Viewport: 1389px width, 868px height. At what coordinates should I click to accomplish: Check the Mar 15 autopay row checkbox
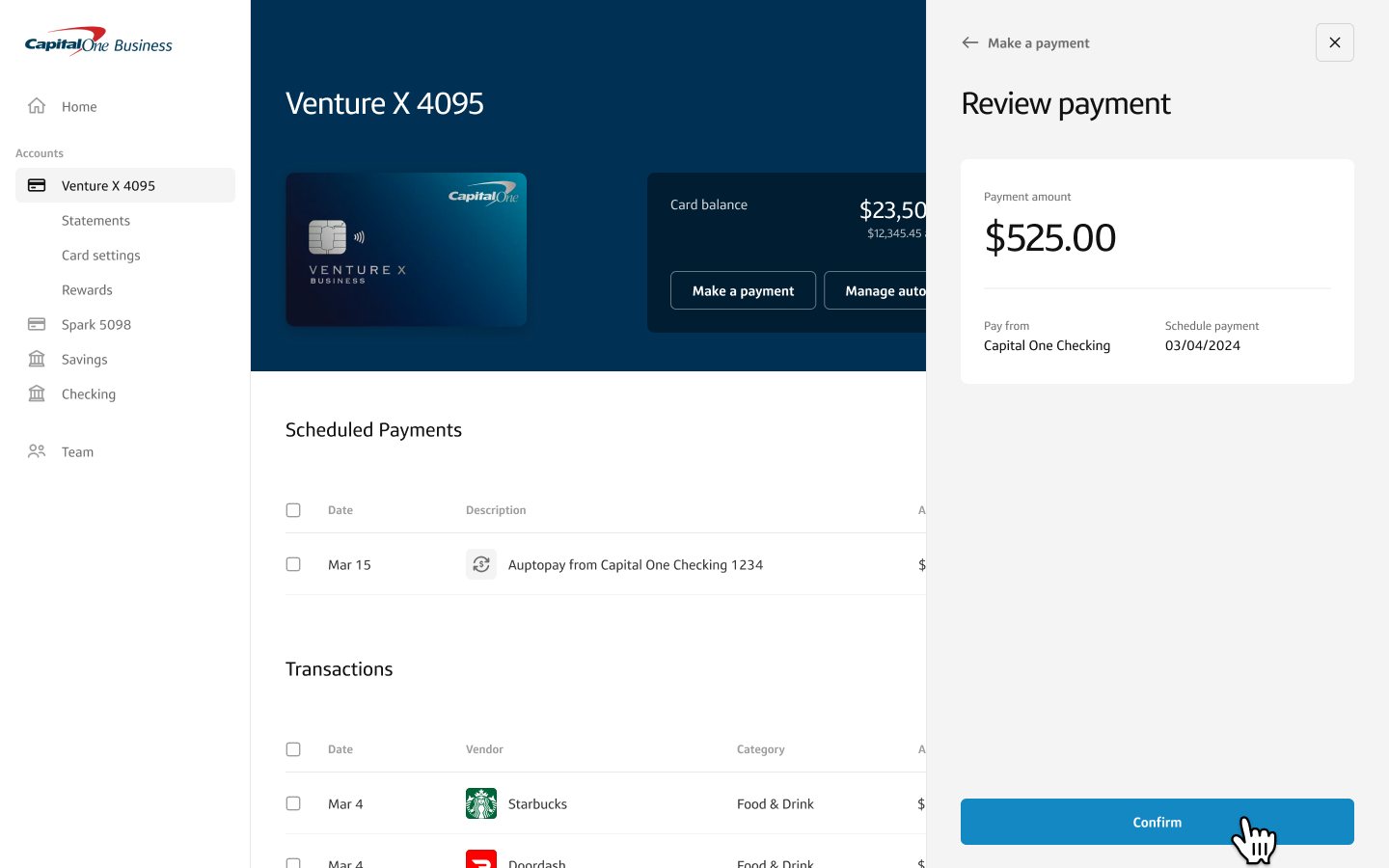(x=293, y=564)
